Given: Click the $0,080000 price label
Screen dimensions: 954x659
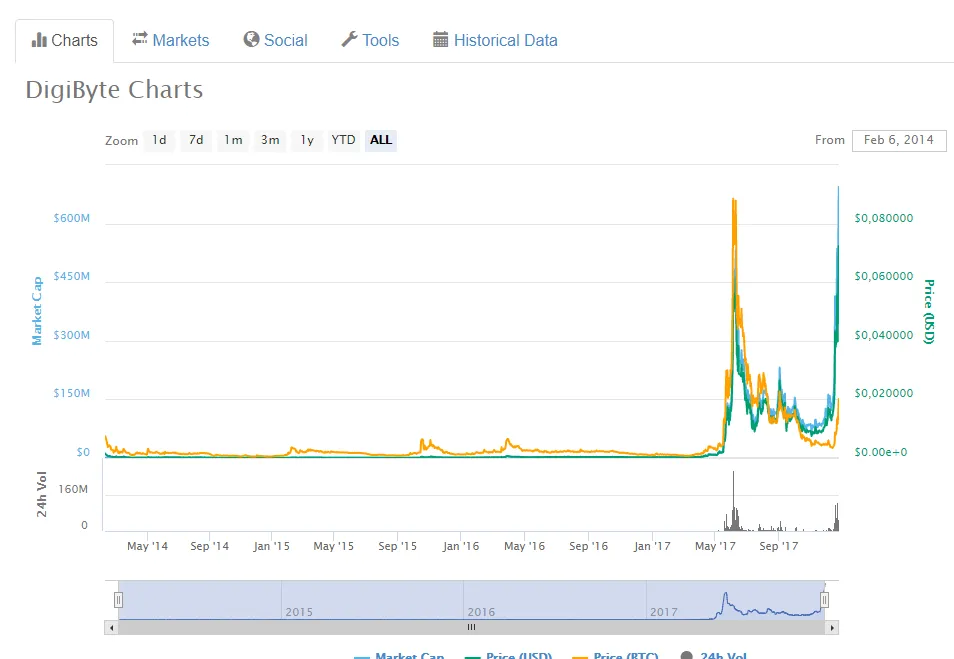Looking at the screenshot, I should (883, 218).
